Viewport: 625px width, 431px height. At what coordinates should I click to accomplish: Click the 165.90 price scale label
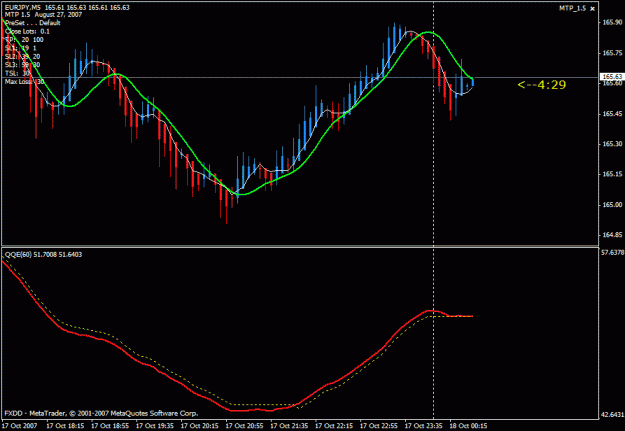coord(610,22)
